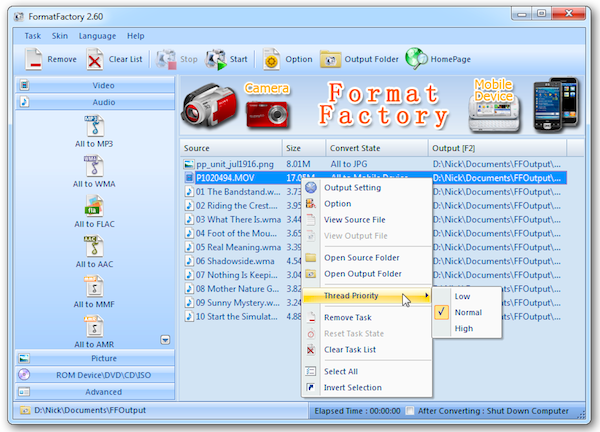
Task: Click the Invert Selection icon in context menu
Action: tap(311, 387)
